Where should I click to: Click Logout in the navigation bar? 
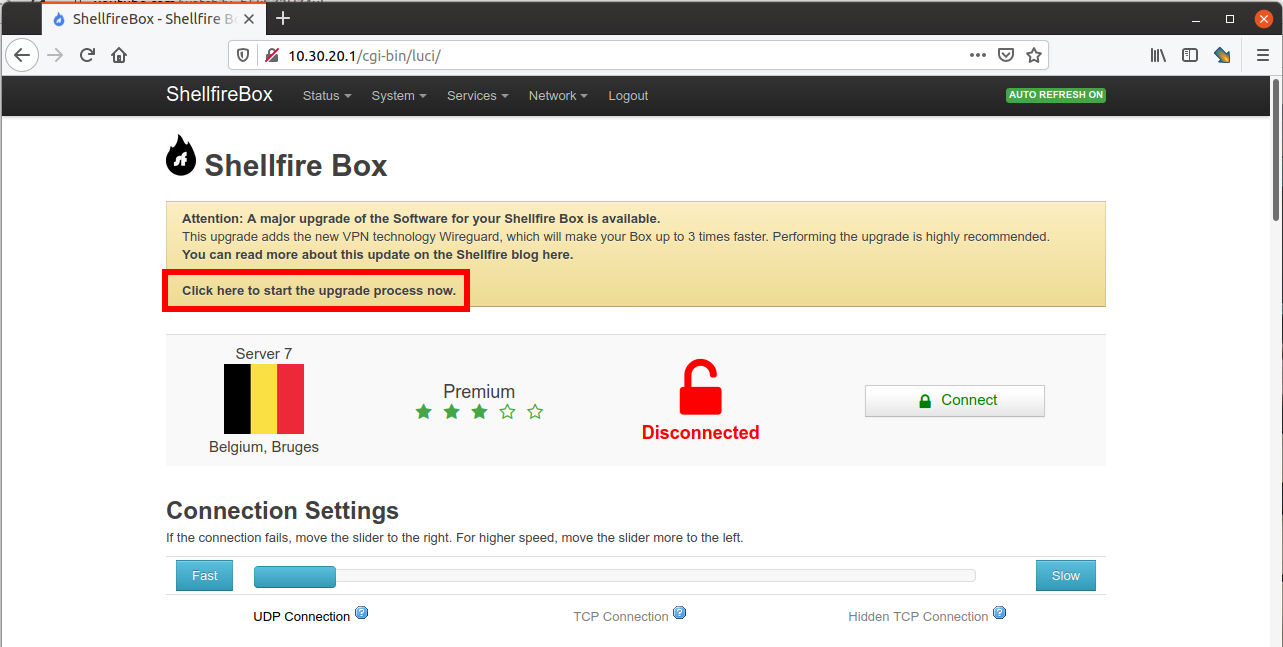(628, 96)
